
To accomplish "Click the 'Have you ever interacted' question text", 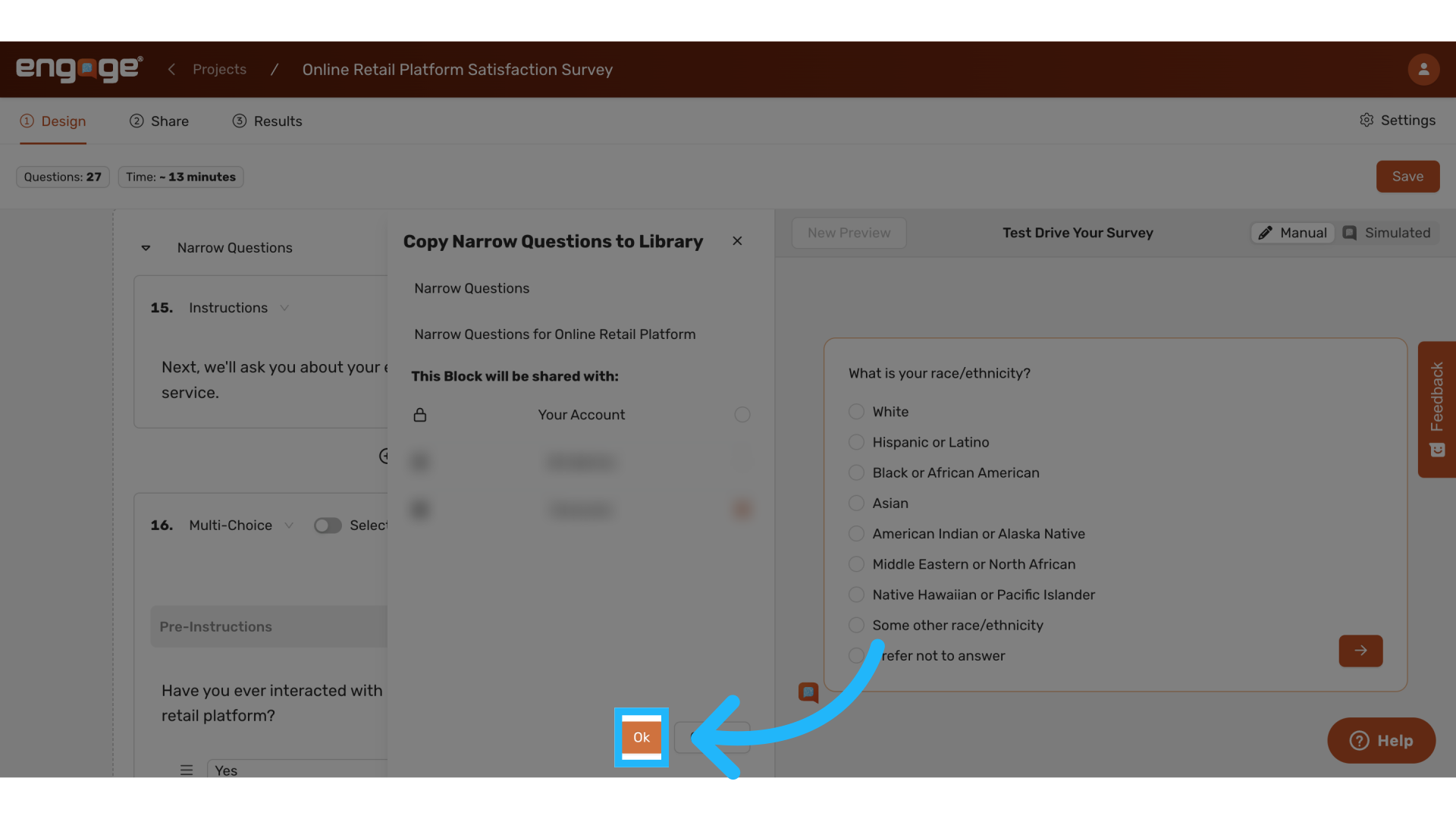I will tap(273, 703).
